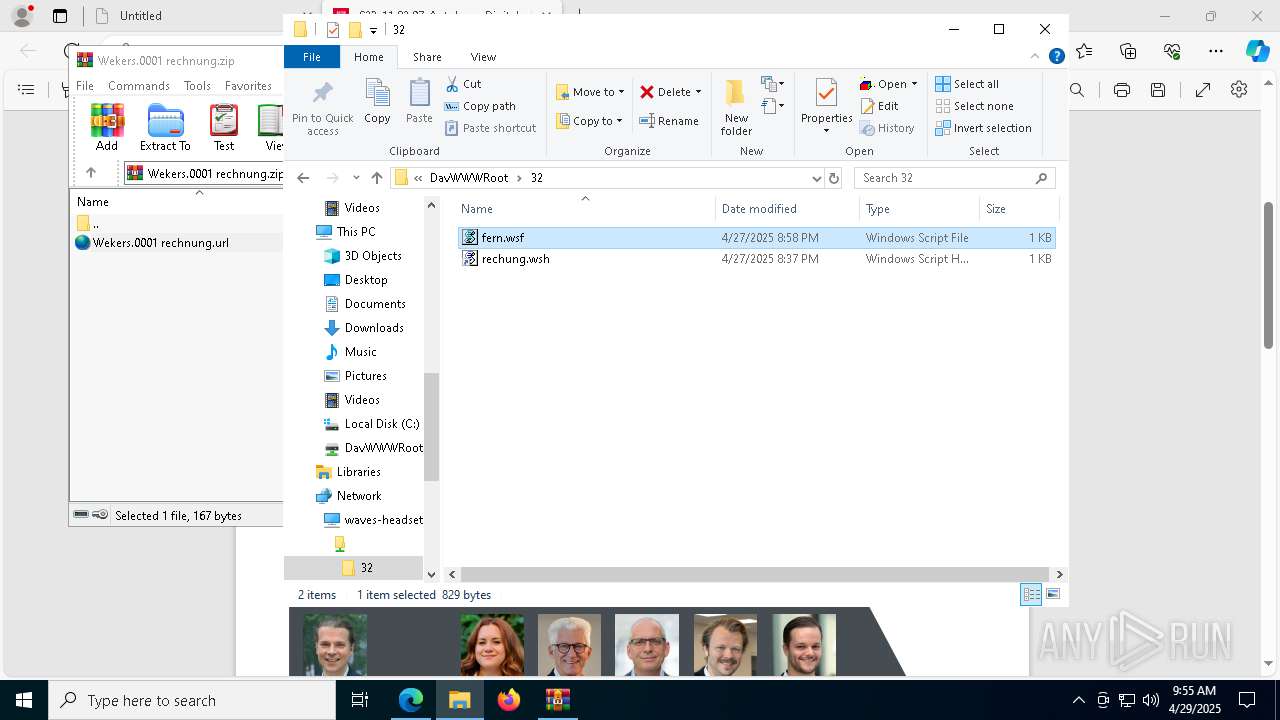The width and height of the screenshot is (1280, 720).
Task: Click Pin to Quick access icon
Action: [322, 108]
